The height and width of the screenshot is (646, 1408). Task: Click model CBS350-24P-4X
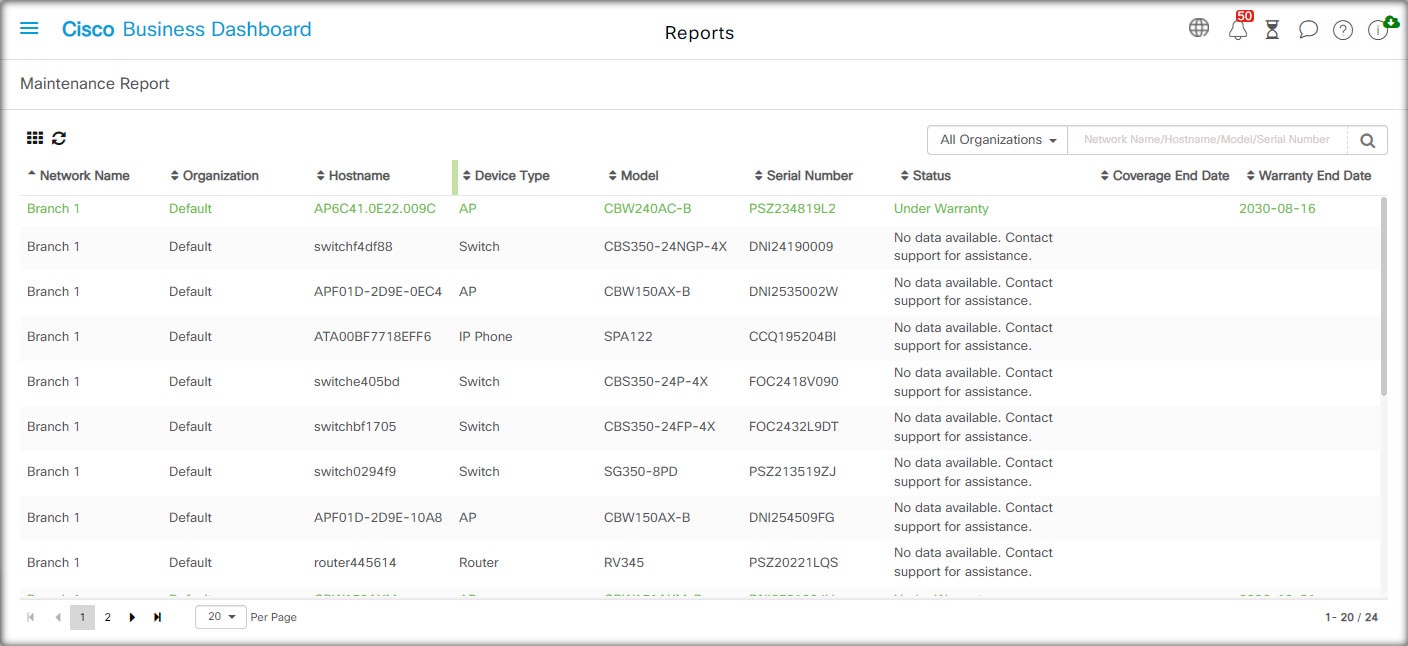click(656, 382)
